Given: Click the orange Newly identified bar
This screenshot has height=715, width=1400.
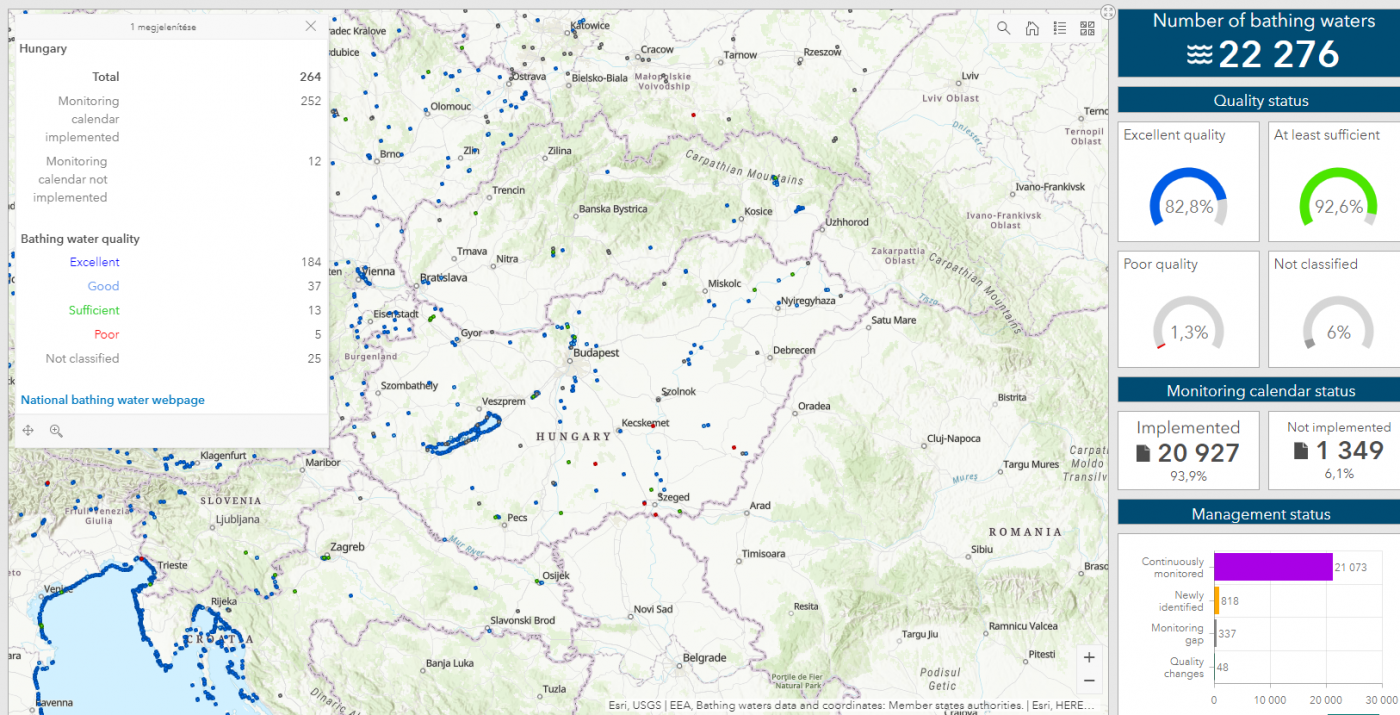Looking at the screenshot, I should tap(1216, 600).
